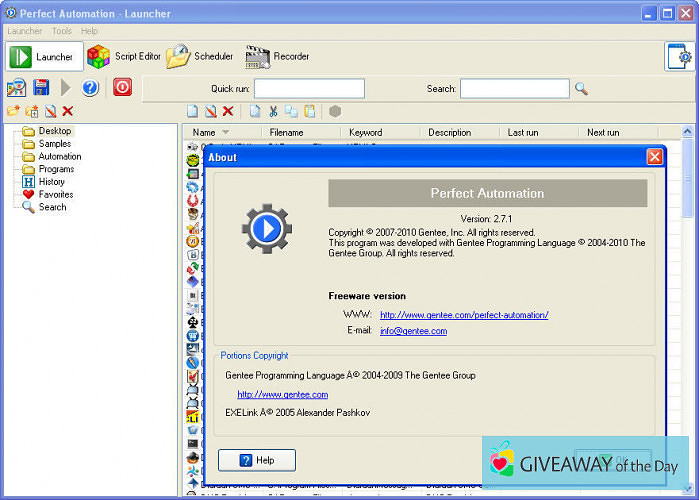Image resolution: width=699 pixels, height=500 pixels.
Task: Click the red power exit icon
Action: point(122,88)
